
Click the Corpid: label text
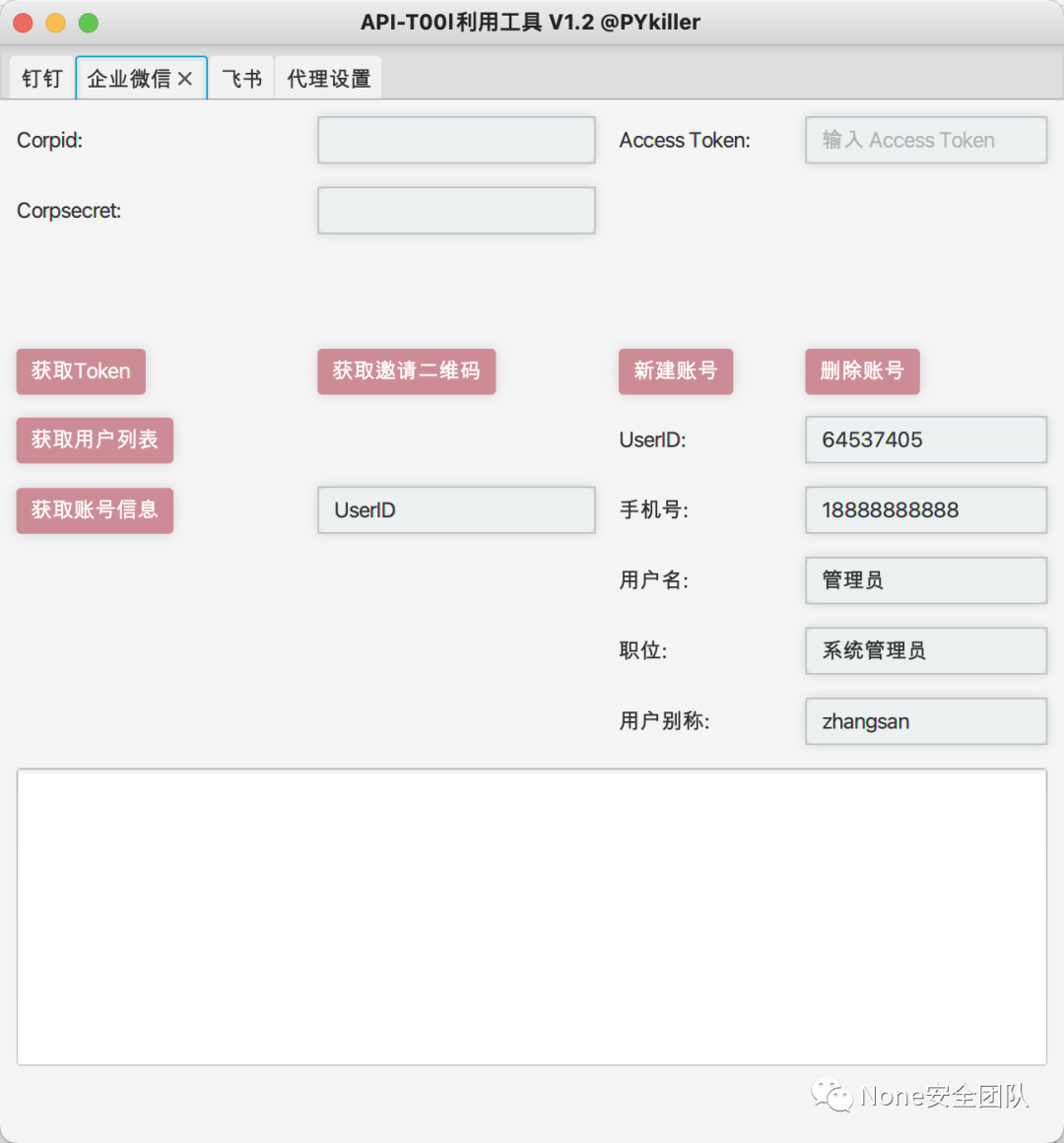49,140
